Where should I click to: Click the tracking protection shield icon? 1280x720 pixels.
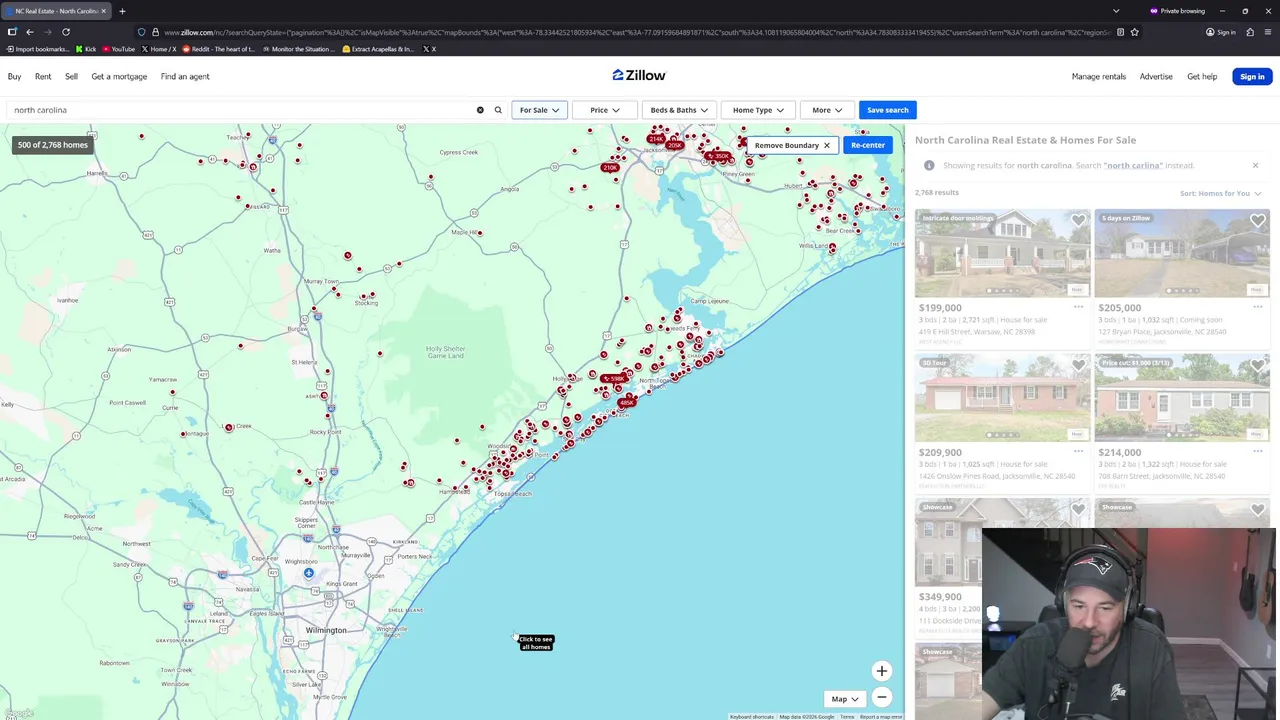(x=141, y=32)
